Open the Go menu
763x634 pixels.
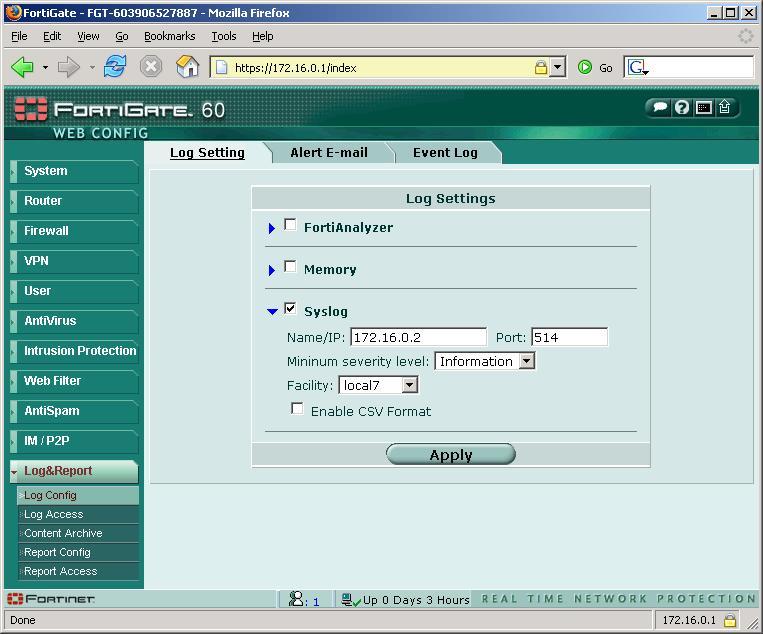click(122, 36)
